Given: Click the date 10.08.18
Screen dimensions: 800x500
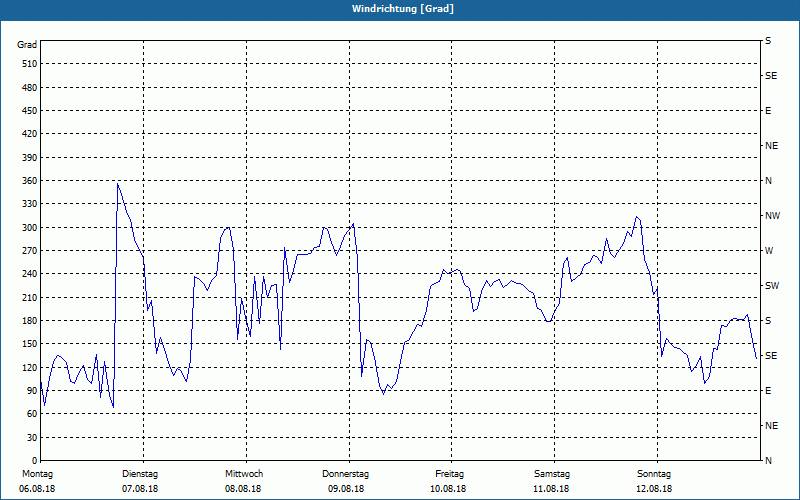Looking at the screenshot, I should coord(448,489).
